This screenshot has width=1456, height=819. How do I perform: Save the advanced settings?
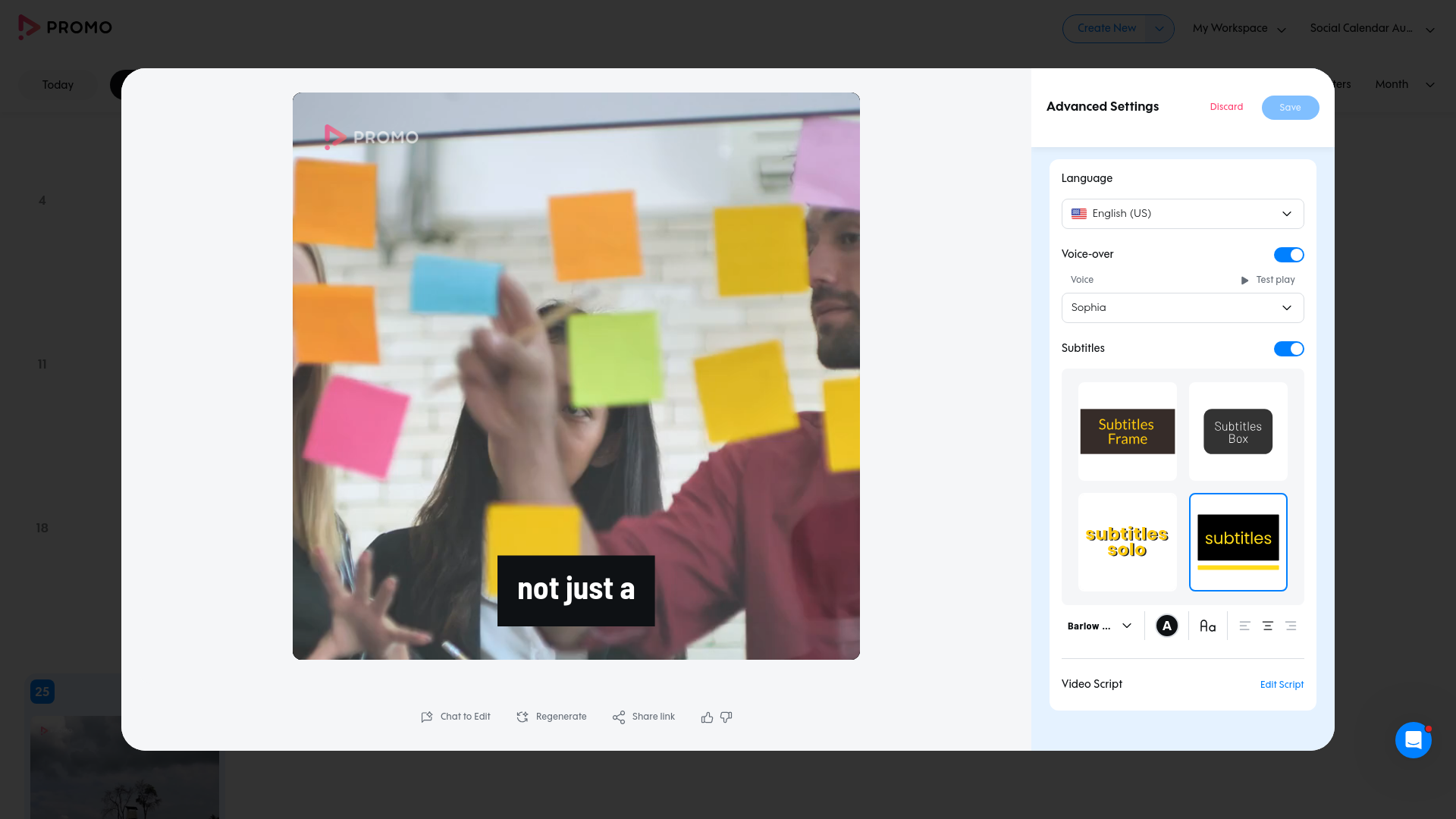coord(1290,108)
